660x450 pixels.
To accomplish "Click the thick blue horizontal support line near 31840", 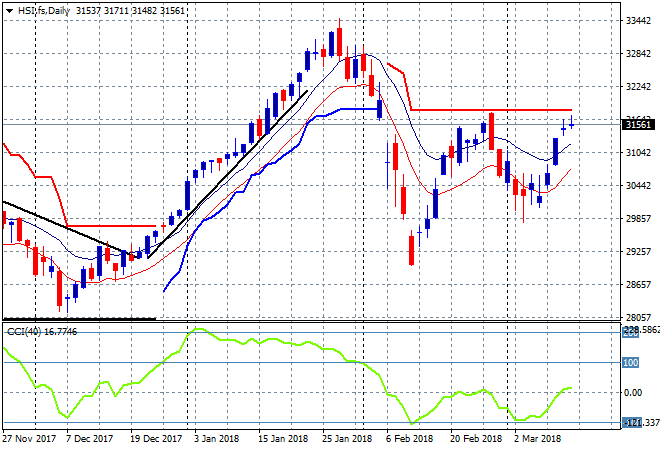I will click(x=359, y=109).
